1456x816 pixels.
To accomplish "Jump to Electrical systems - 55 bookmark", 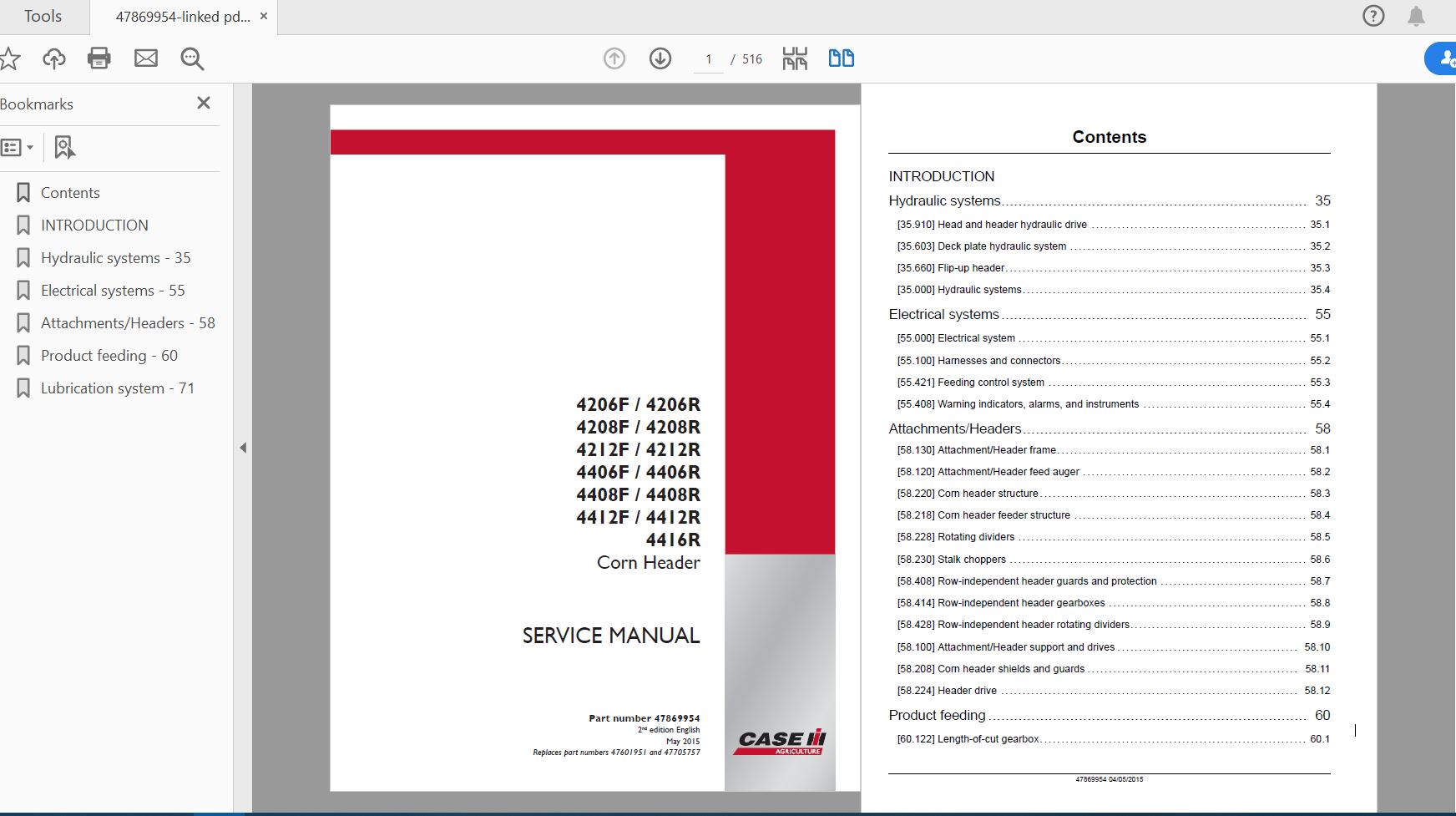I will 113,291.
